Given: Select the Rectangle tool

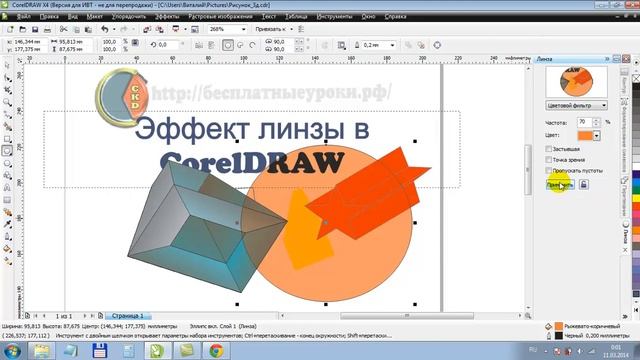Looking at the screenshot, I should click(7, 139).
